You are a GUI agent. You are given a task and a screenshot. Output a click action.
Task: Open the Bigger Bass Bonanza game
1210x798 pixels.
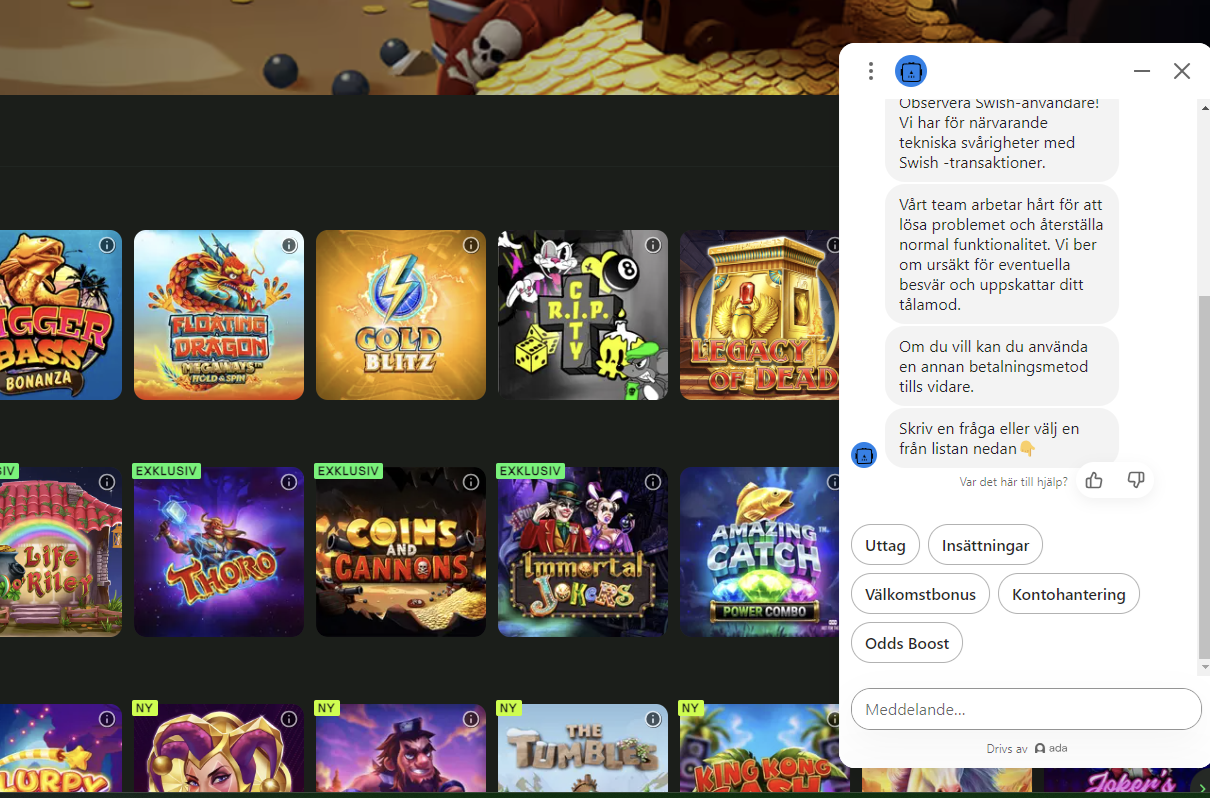click(x=61, y=315)
